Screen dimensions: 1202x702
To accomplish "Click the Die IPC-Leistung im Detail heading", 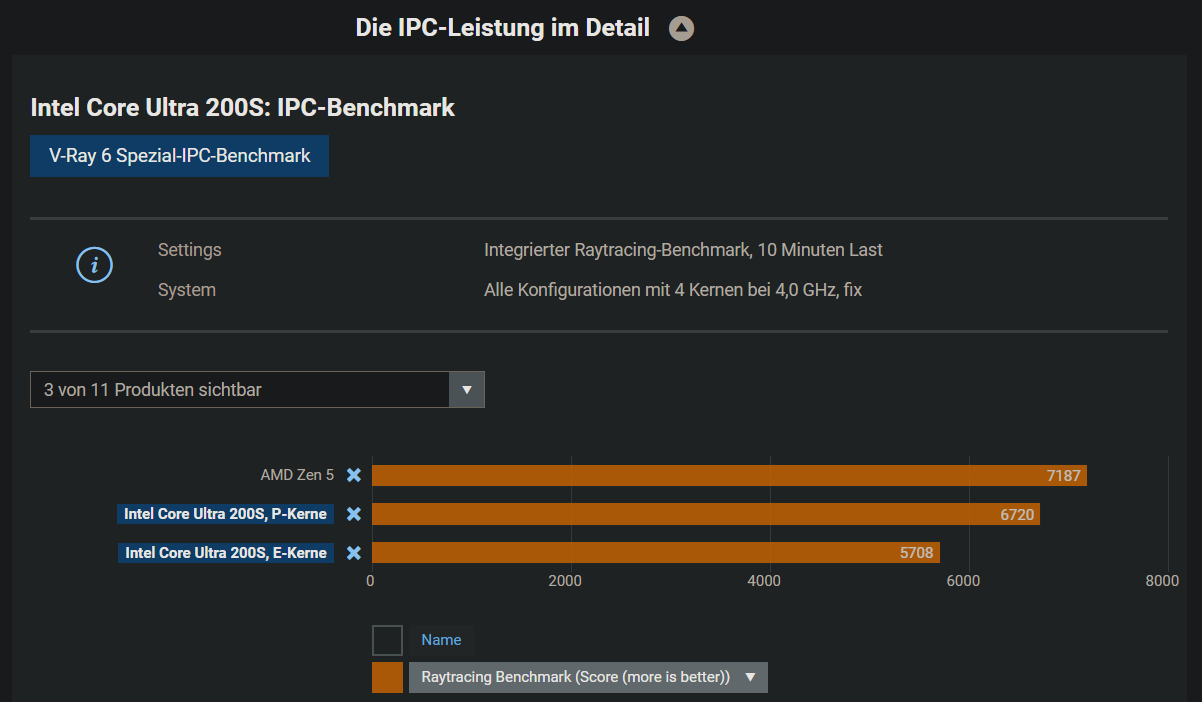I will [502, 28].
